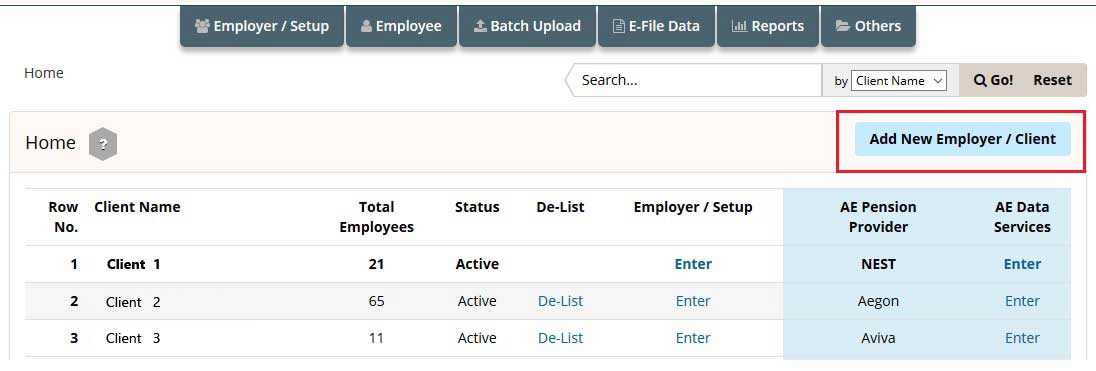
Task: Open Employer / Setup Enter link for Client 3
Action: (x=693, y=338)
